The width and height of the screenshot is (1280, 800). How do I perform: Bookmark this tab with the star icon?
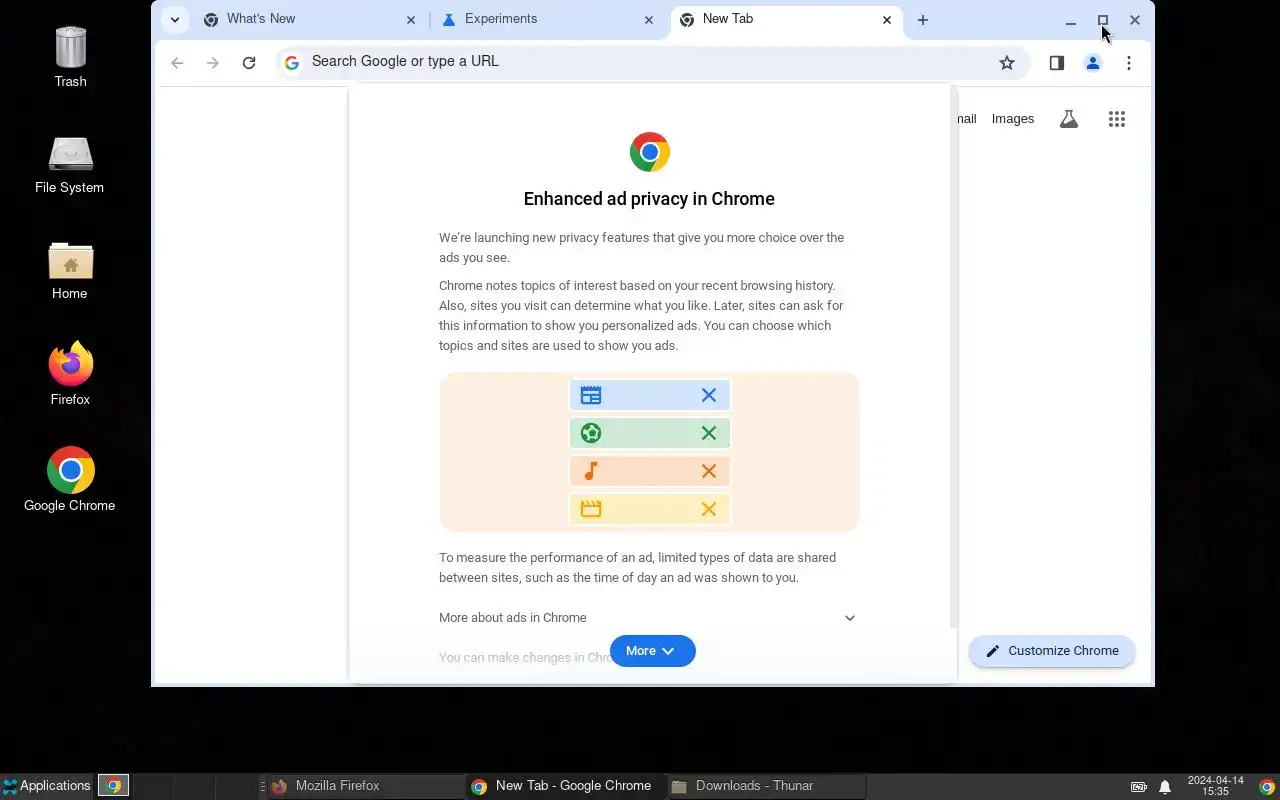click(x=1007, y=63)
